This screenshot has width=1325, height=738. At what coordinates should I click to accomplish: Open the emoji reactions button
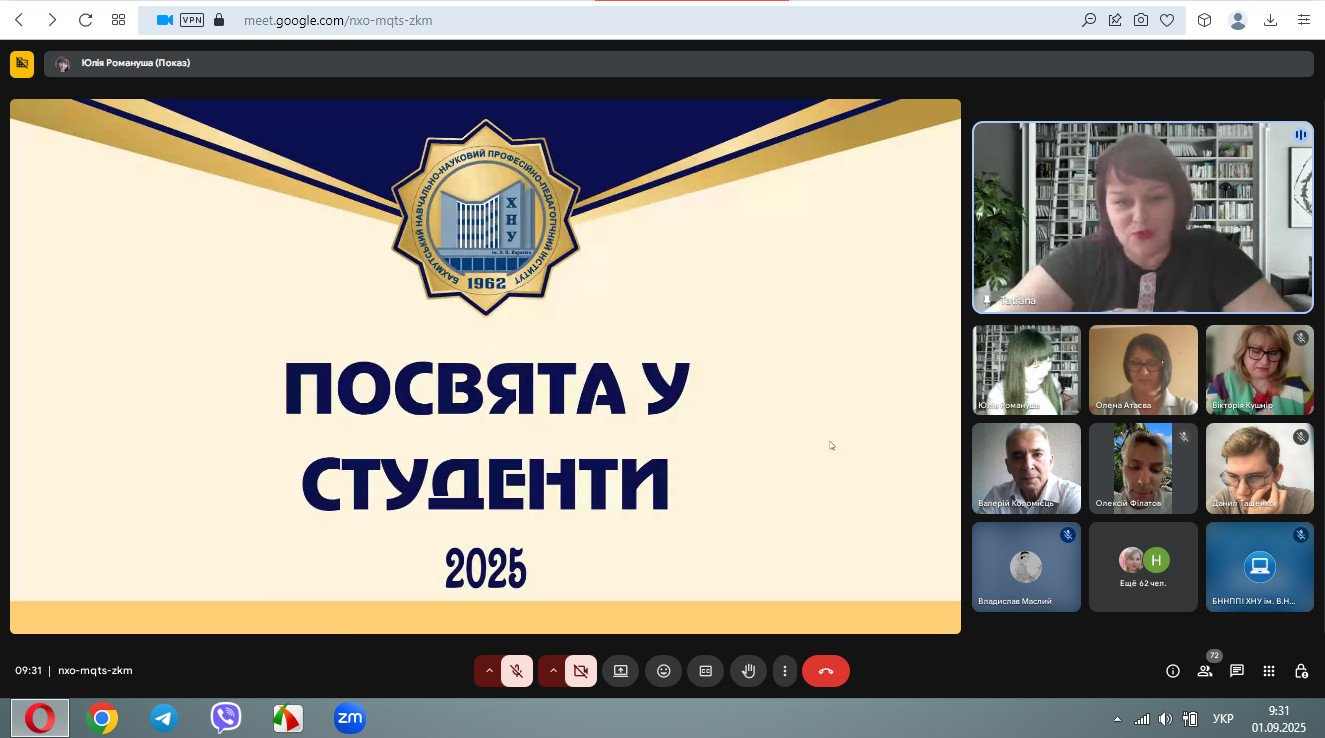coord(663,671)
